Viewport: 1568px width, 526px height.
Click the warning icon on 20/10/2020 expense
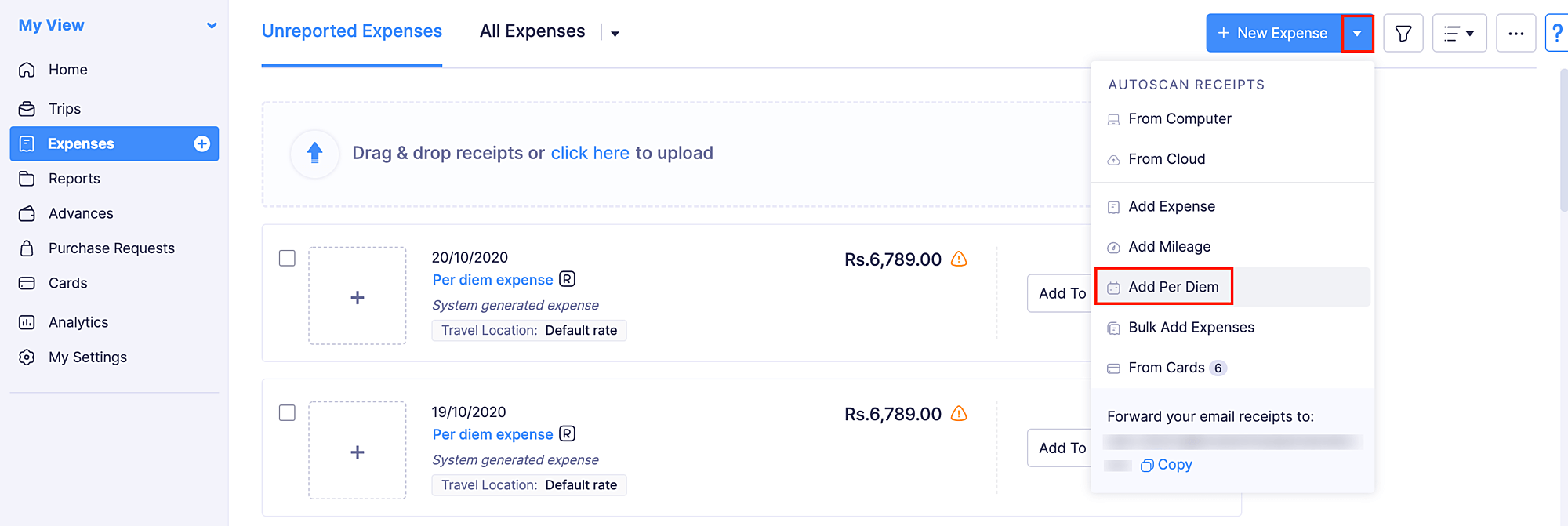[x=959, y=259]
